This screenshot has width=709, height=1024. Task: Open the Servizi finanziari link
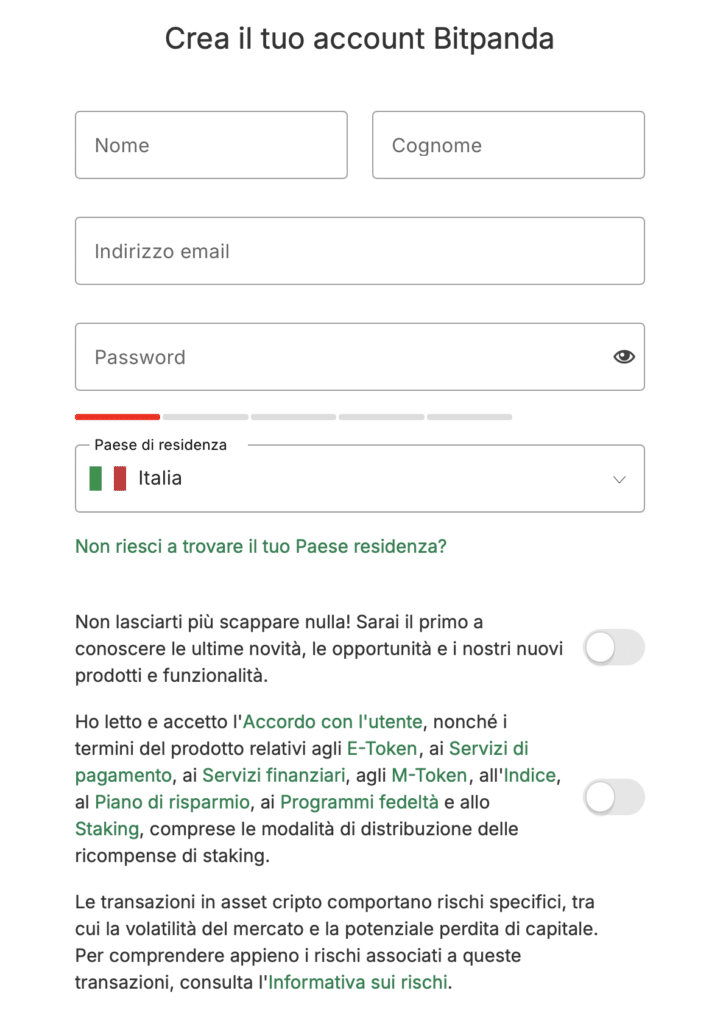274,775
